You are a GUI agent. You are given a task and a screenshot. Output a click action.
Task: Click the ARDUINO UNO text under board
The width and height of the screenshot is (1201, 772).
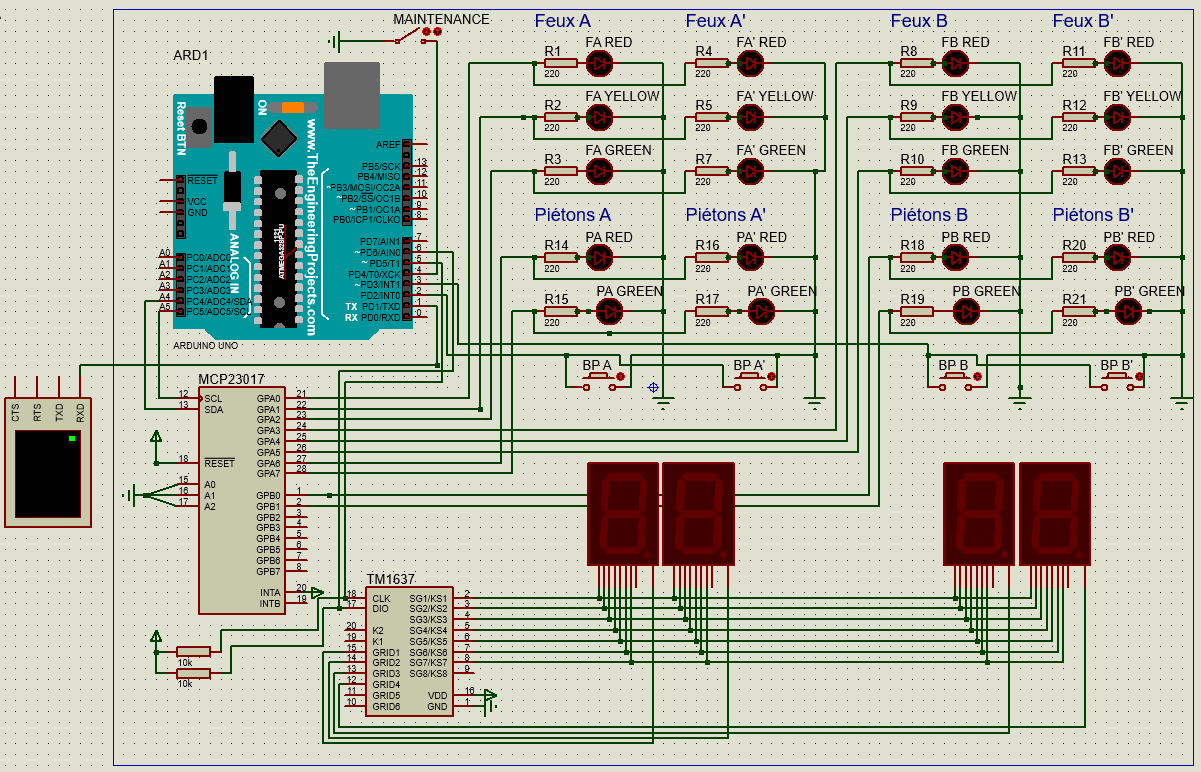[x=206, y=344]
